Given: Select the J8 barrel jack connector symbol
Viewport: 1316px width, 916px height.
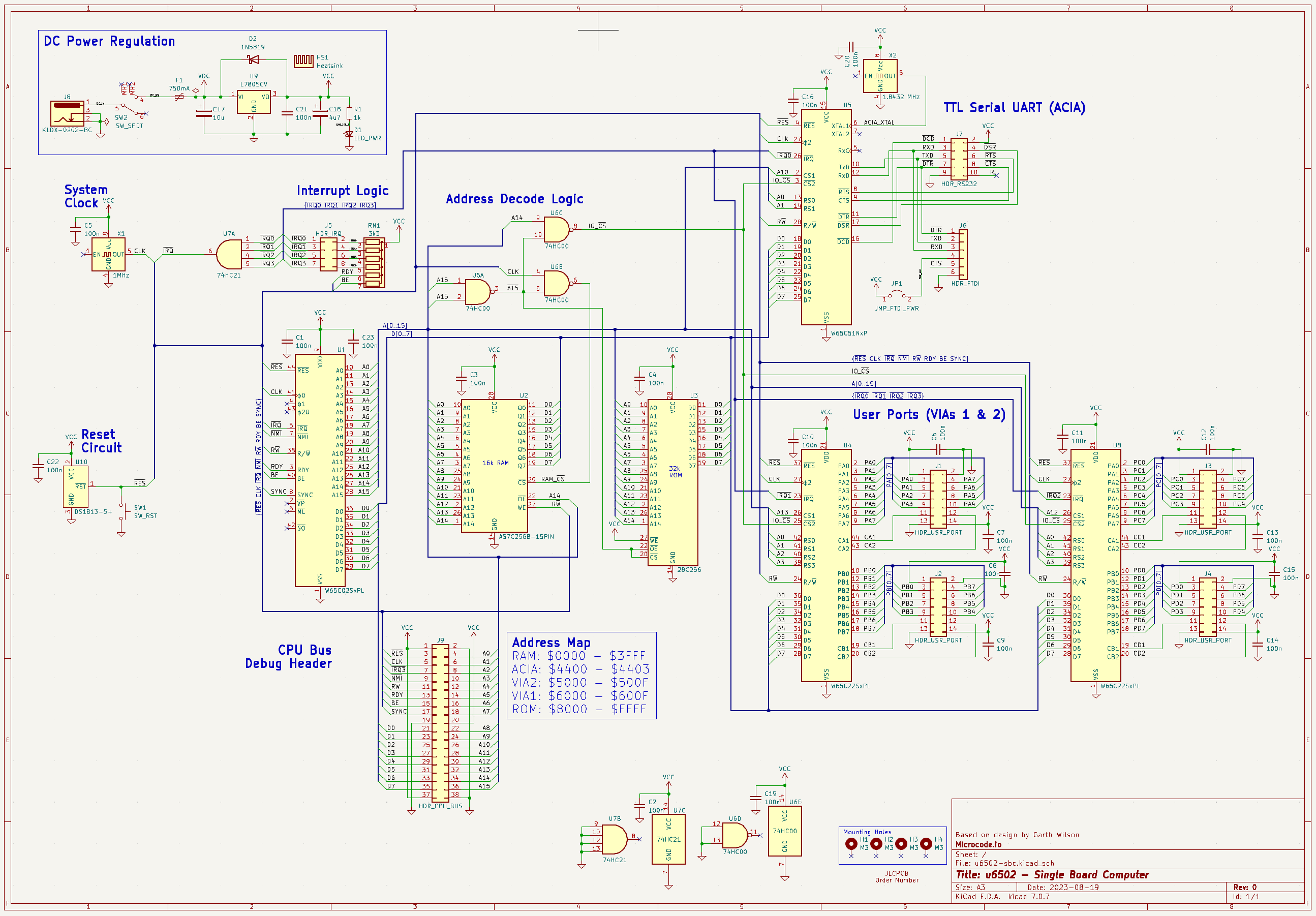Looking at the screenshot, I should (68, 113).
